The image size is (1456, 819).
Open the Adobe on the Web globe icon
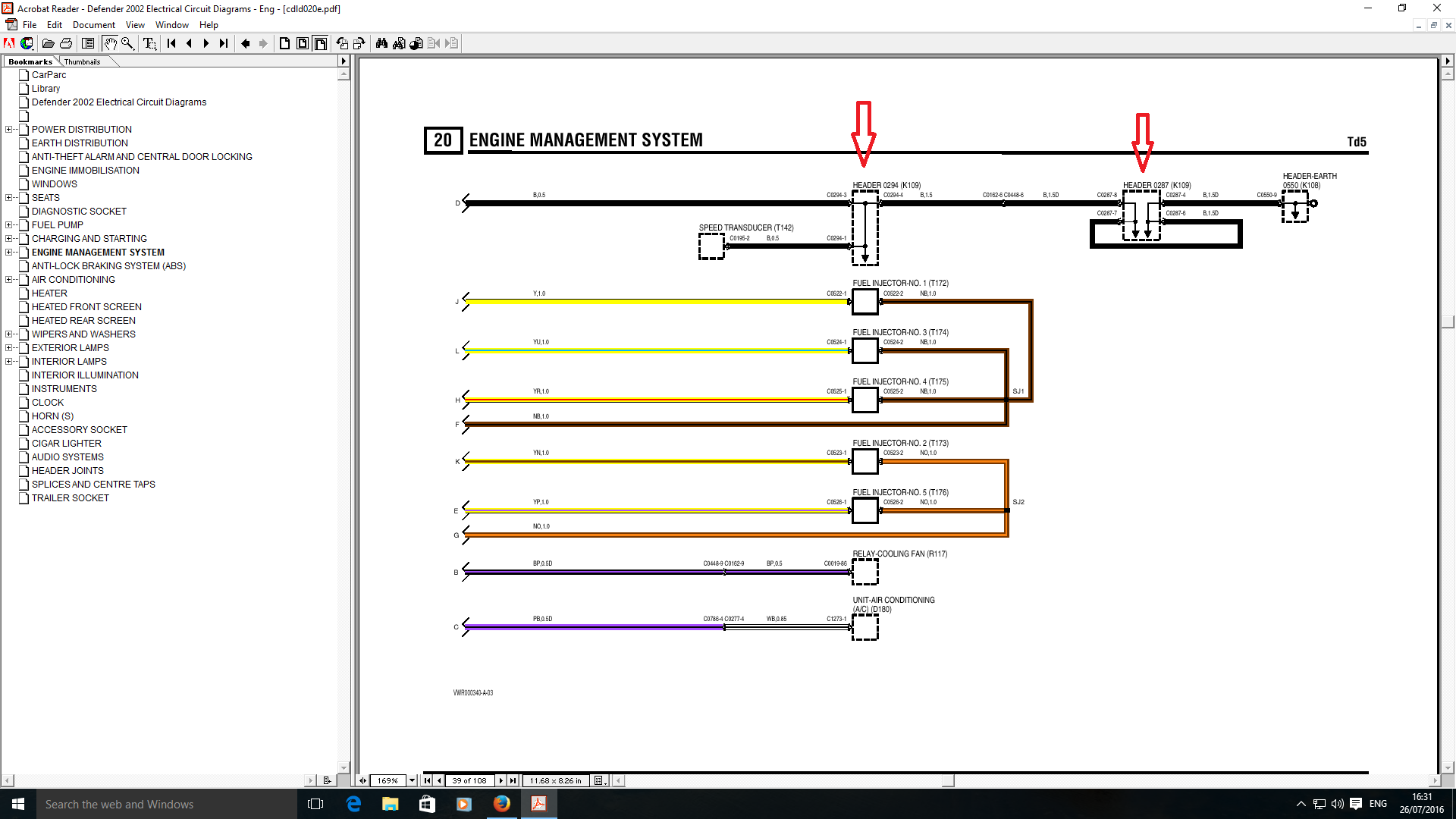(27, 43)
